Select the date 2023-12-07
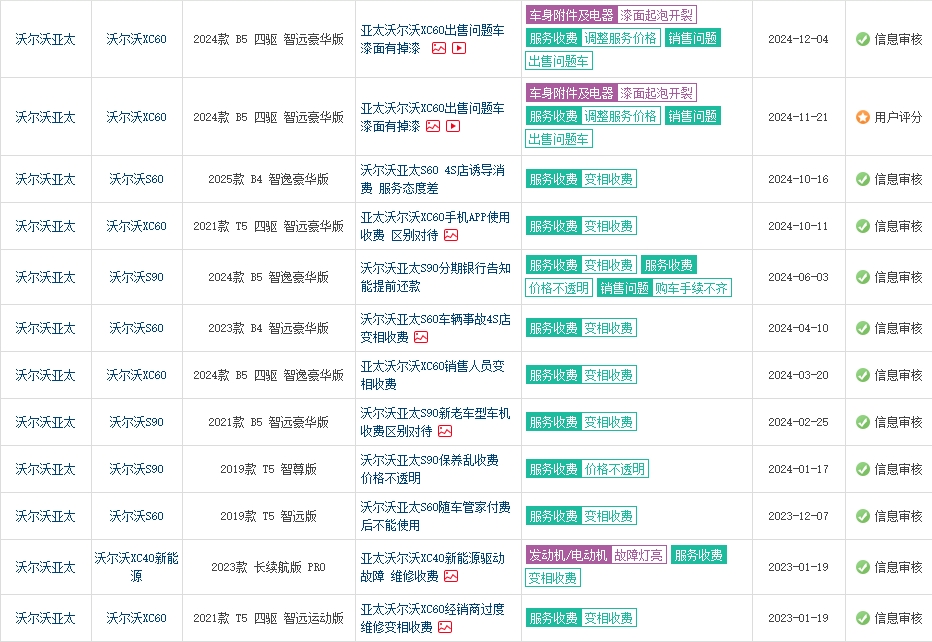The image size is (932, 642). pos(798,516)
